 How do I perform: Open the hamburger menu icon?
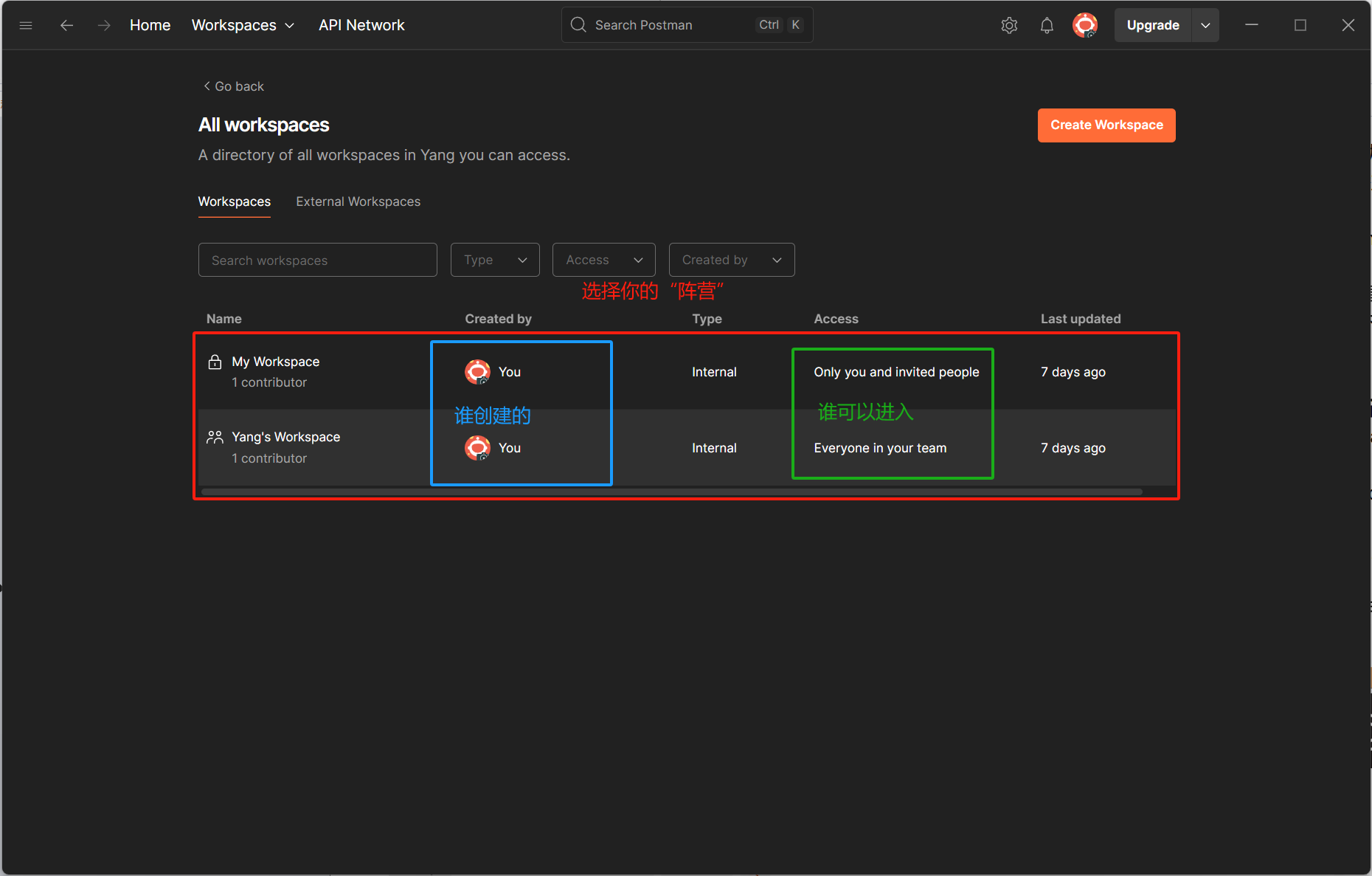(26, 25)
